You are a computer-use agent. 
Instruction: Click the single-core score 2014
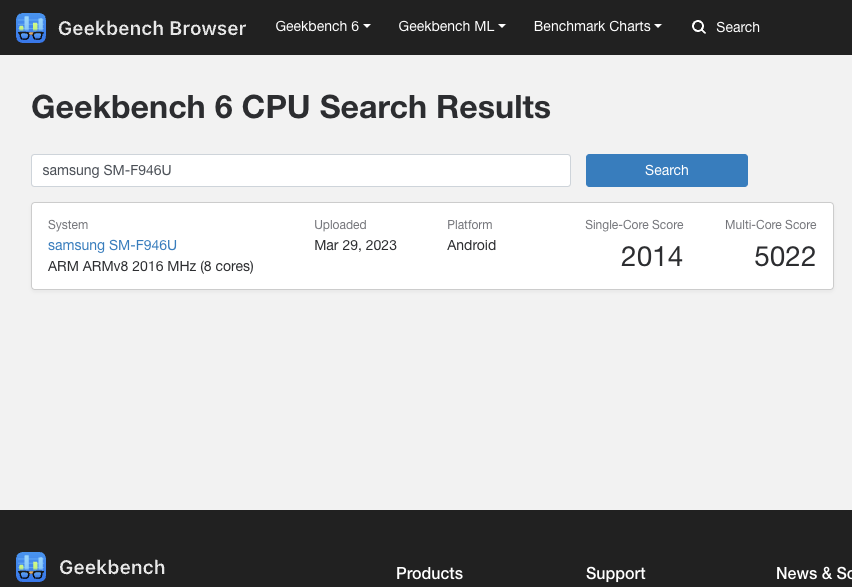point(651,257)
